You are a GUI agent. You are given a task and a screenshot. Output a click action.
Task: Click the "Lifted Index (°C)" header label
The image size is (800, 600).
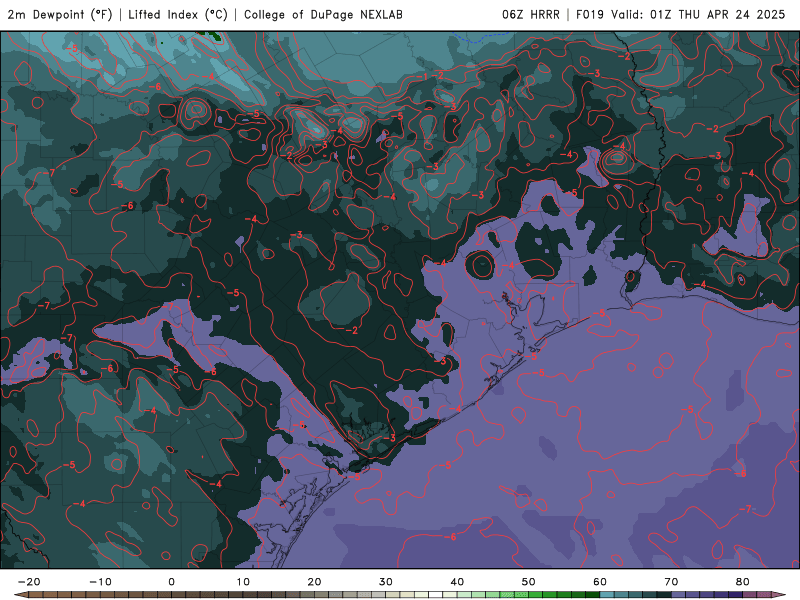[178, 15]
